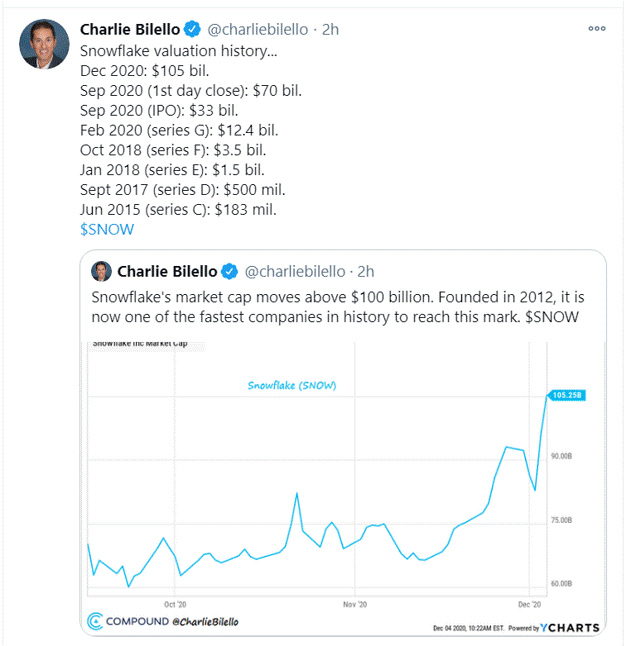The height and width of the screenshot is (646, 636).
Task: Click @charliebilello handle in the quoted tweet
Action: point(294,271)
